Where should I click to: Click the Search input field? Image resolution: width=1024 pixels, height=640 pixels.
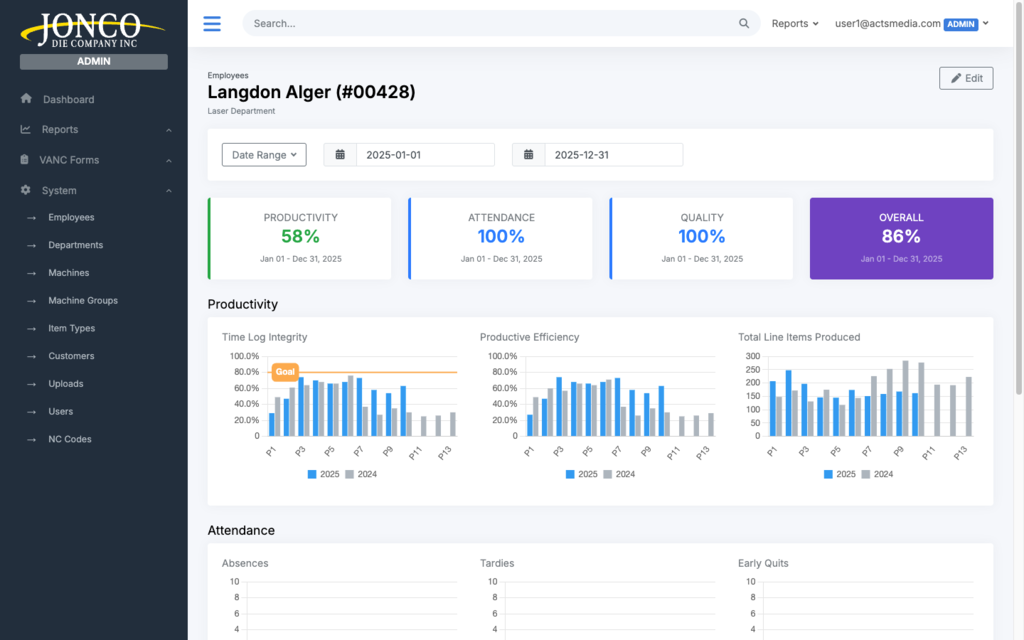coord(490,24)
